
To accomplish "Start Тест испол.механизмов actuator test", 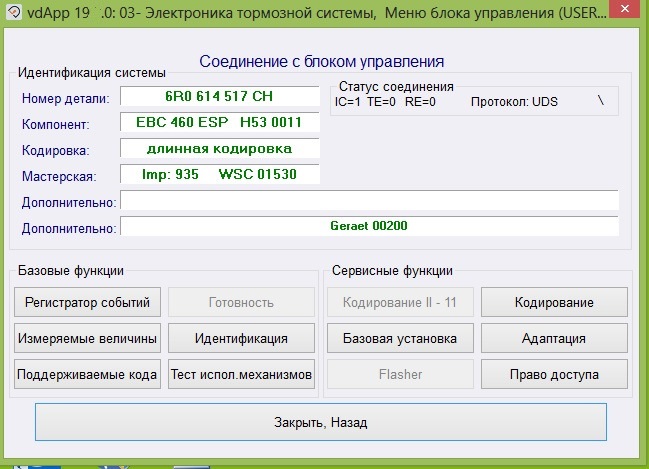I will tap(241, 374).
